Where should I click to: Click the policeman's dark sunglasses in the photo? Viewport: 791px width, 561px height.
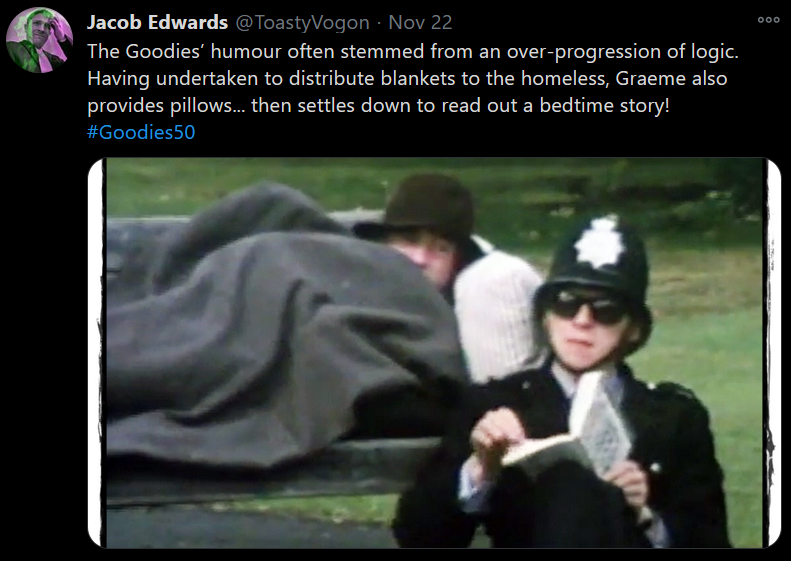[x=587, y=307]
